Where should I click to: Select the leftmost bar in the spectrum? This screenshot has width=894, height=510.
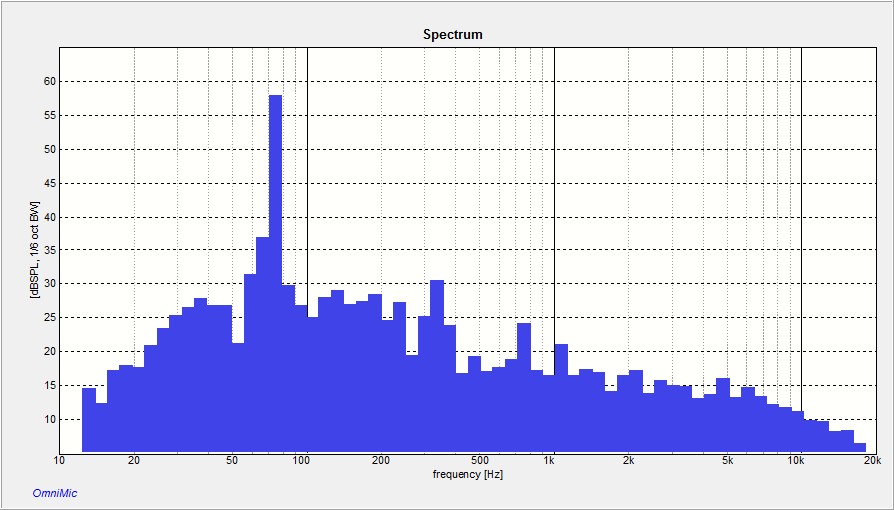pos(88,420)
